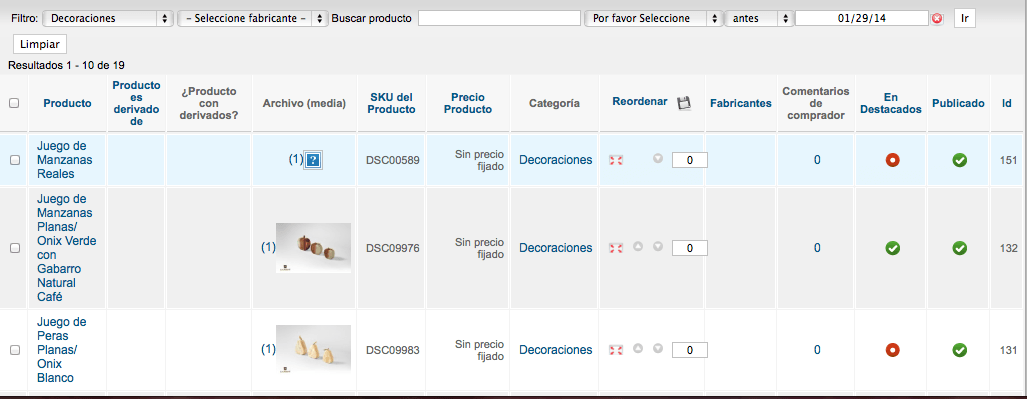Click the blue question mark media icon

[x=313, y=160]
